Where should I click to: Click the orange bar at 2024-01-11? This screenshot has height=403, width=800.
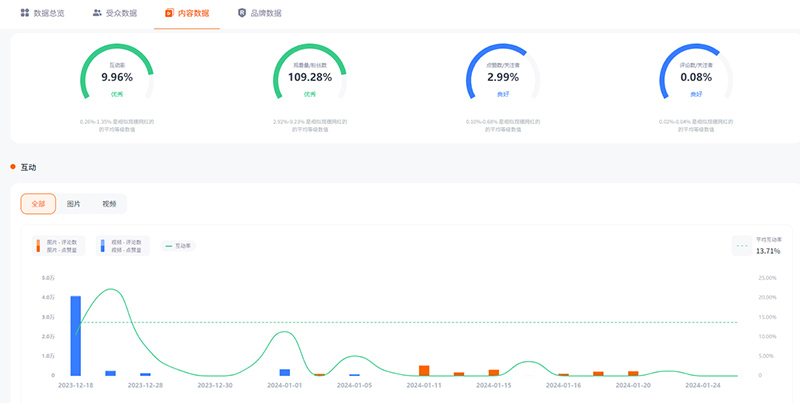coord(424,370)
